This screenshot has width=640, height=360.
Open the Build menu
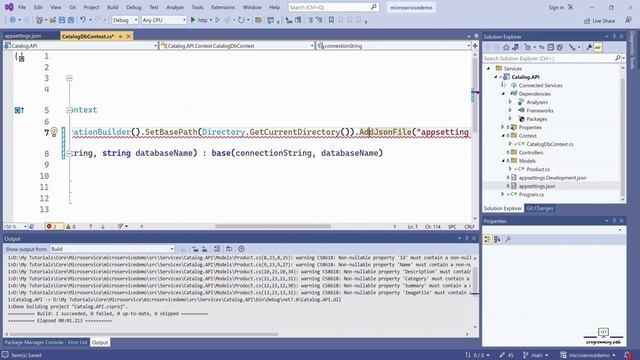(x=113, y=7)
